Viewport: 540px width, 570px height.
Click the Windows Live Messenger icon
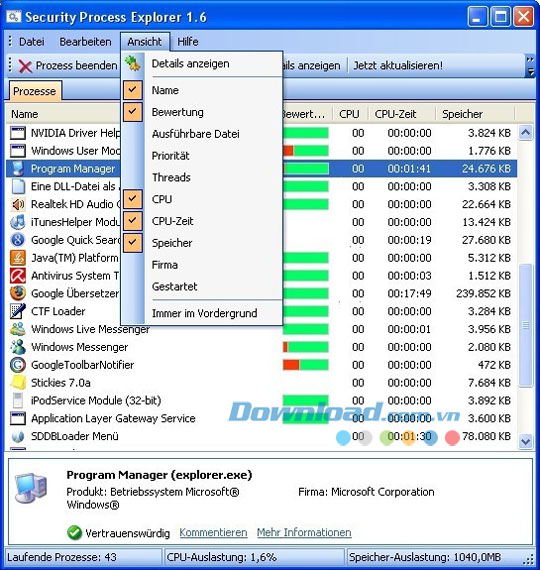click(x=18, y=329)
